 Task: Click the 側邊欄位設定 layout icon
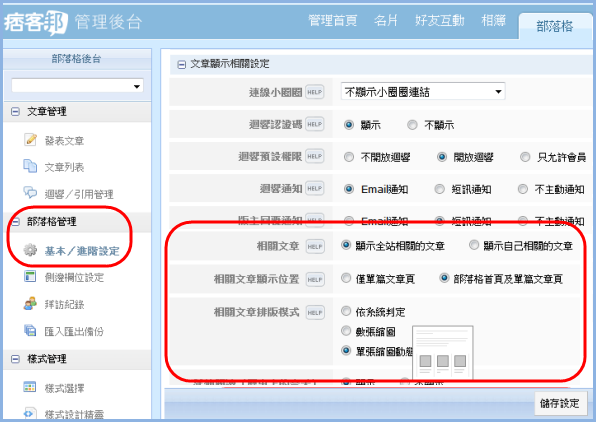tap(30, 276)
